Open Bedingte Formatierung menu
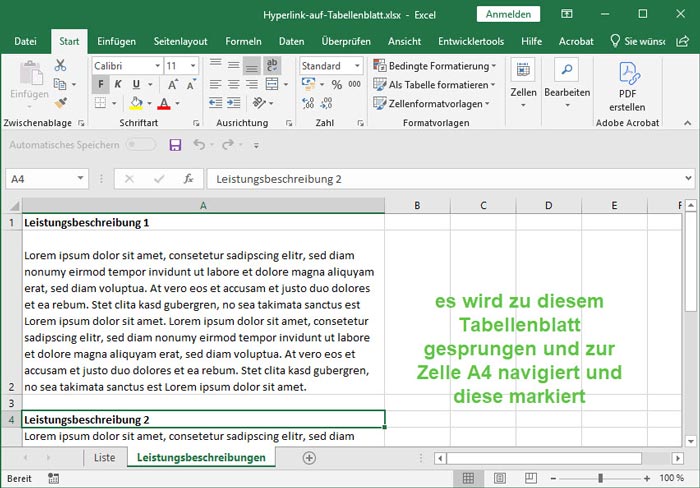This screenshot has width=700, height=488. [435, 66]
